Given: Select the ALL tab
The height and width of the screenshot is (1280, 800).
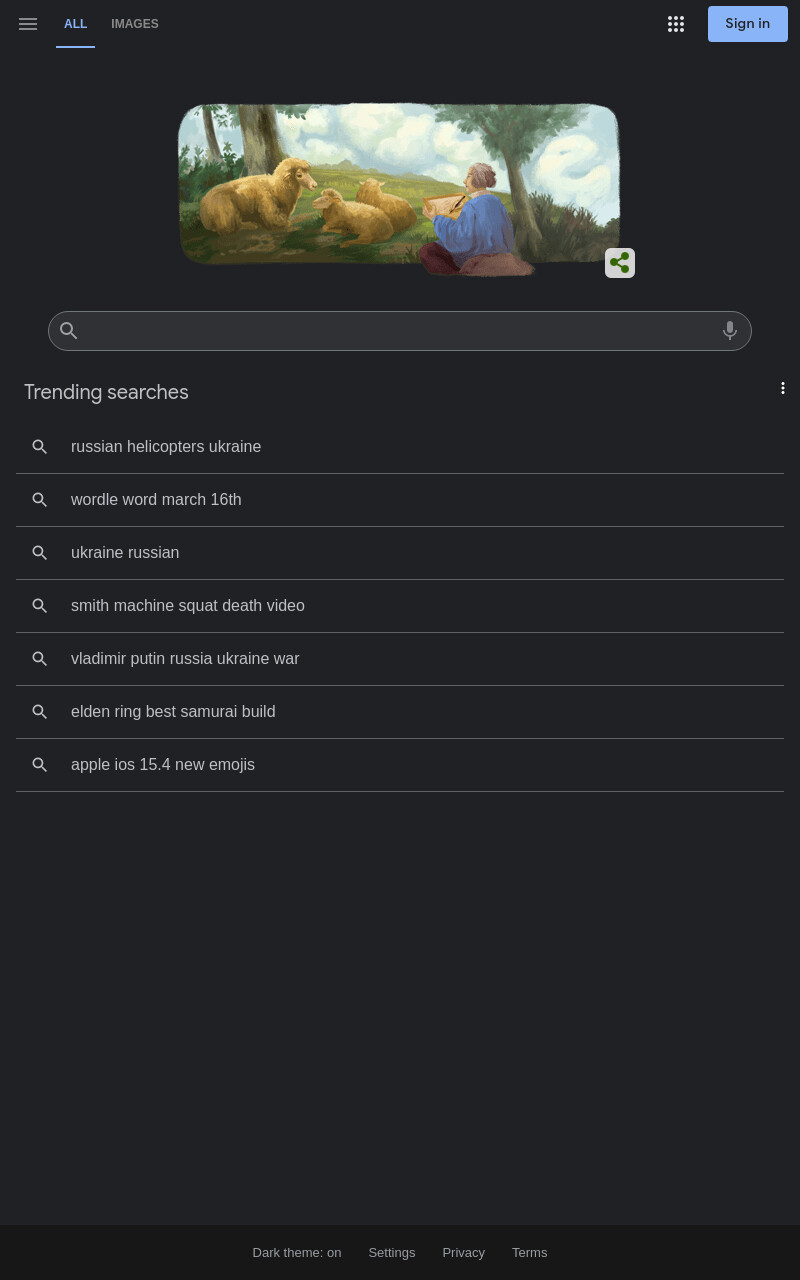Looking at the screenshot, I should (x=76, y=24).
